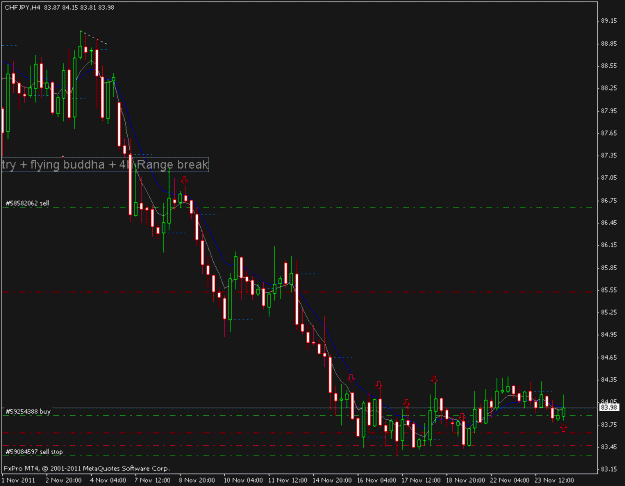Click the 88.55 price scale label

608,66
